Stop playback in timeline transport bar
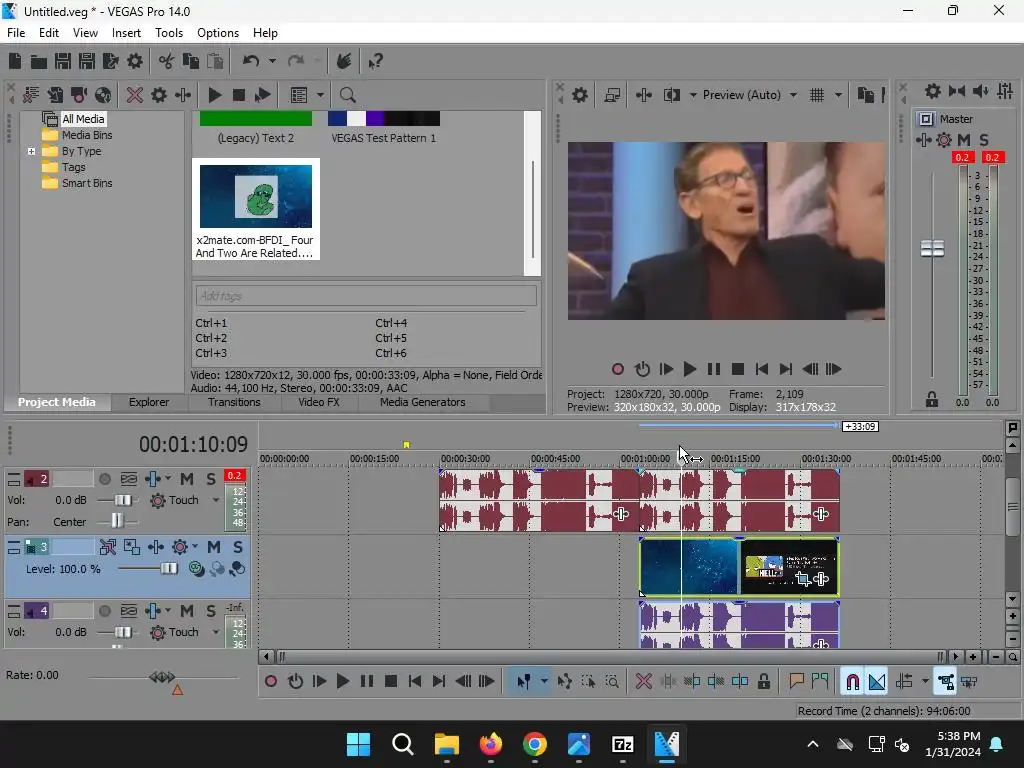Screen dimensions: 1024x768 point(391,682)
